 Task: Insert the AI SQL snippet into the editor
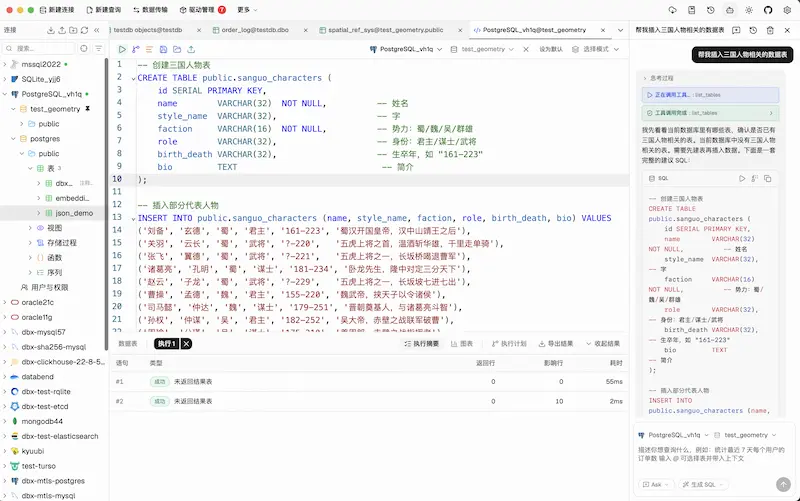click(755, 179)
